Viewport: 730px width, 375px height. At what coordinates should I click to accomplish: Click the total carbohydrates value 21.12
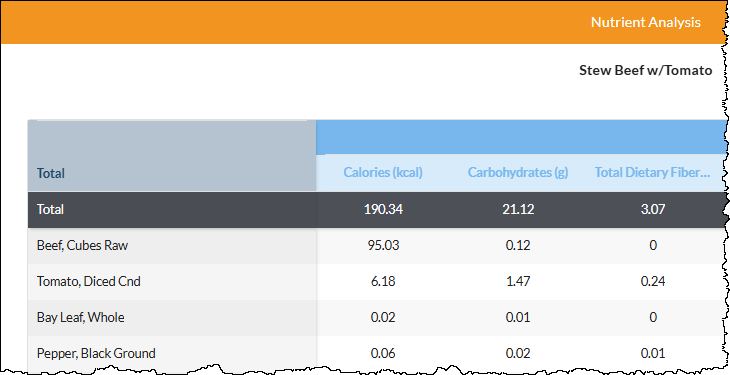click(518, 210)
